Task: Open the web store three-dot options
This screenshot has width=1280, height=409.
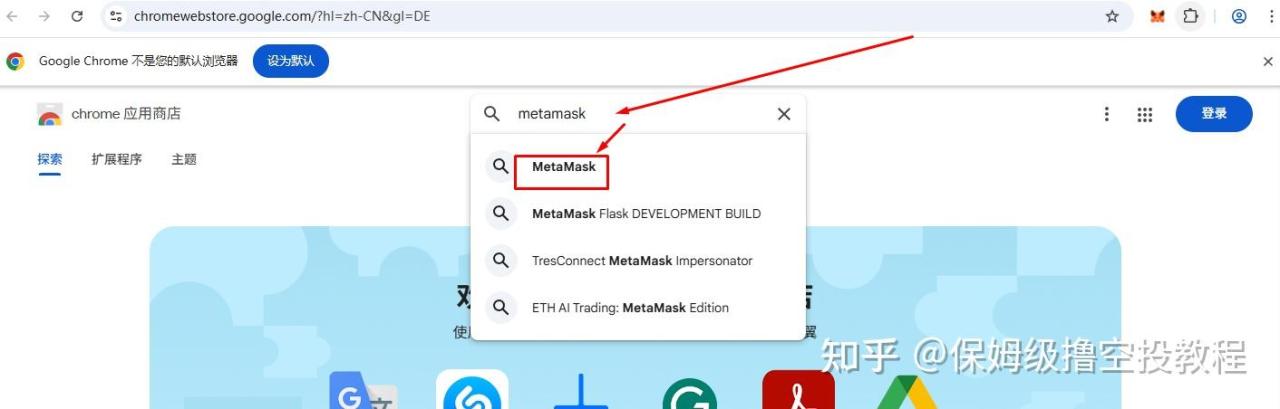Action: 1107,114
